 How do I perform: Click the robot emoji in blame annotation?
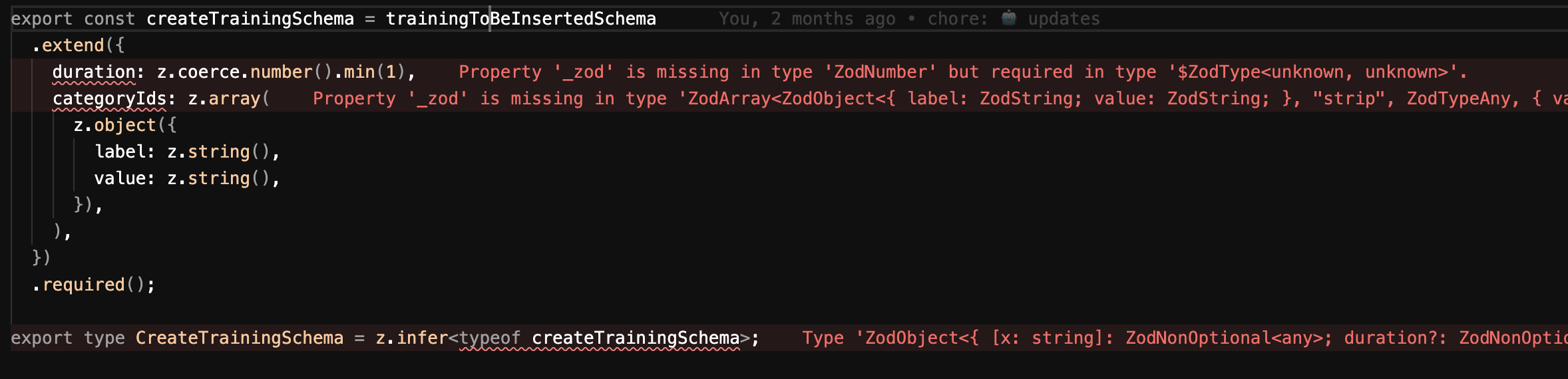(1009, 19)
